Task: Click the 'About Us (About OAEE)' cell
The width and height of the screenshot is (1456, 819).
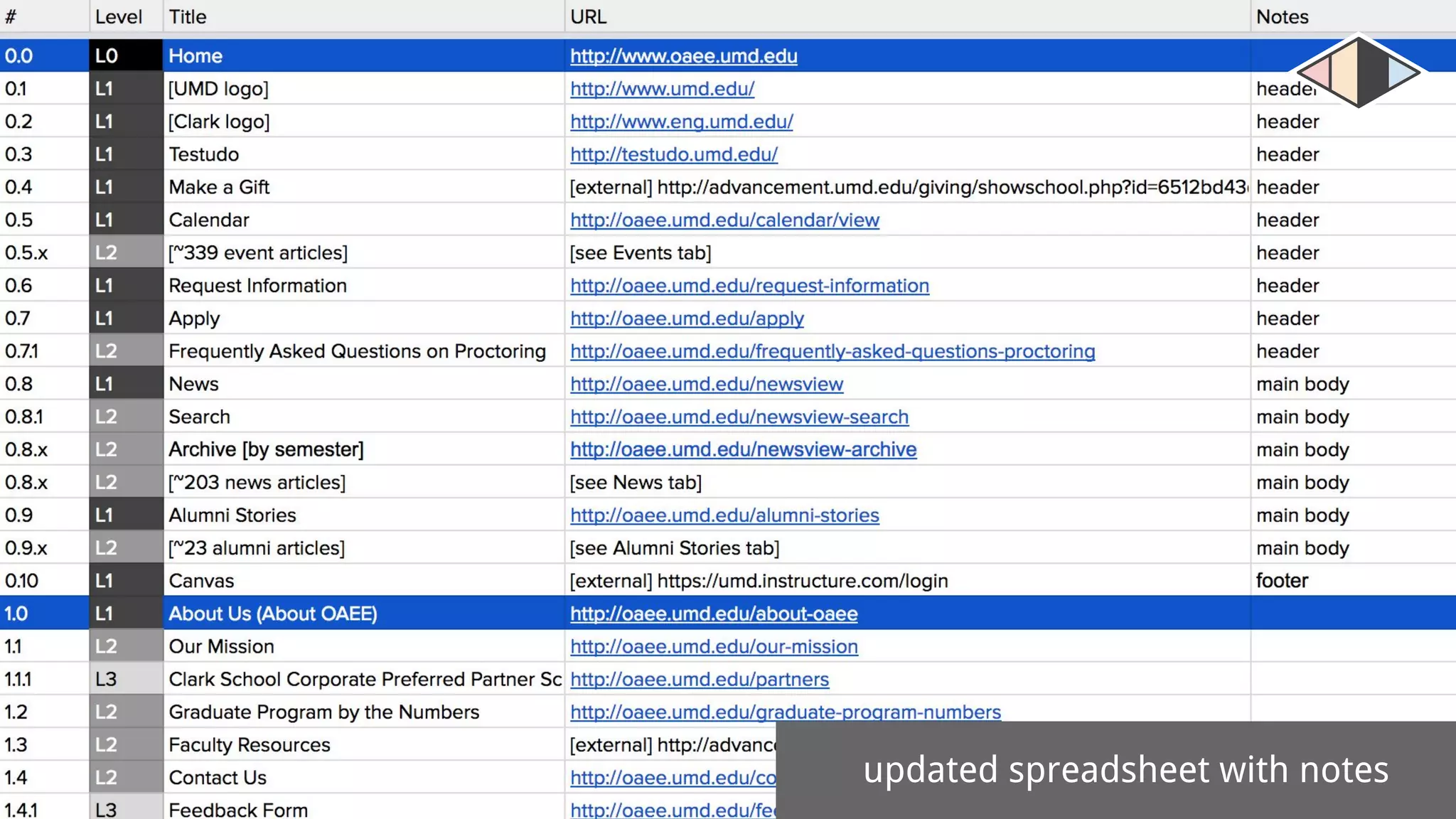Action: (x=364, y=614)
